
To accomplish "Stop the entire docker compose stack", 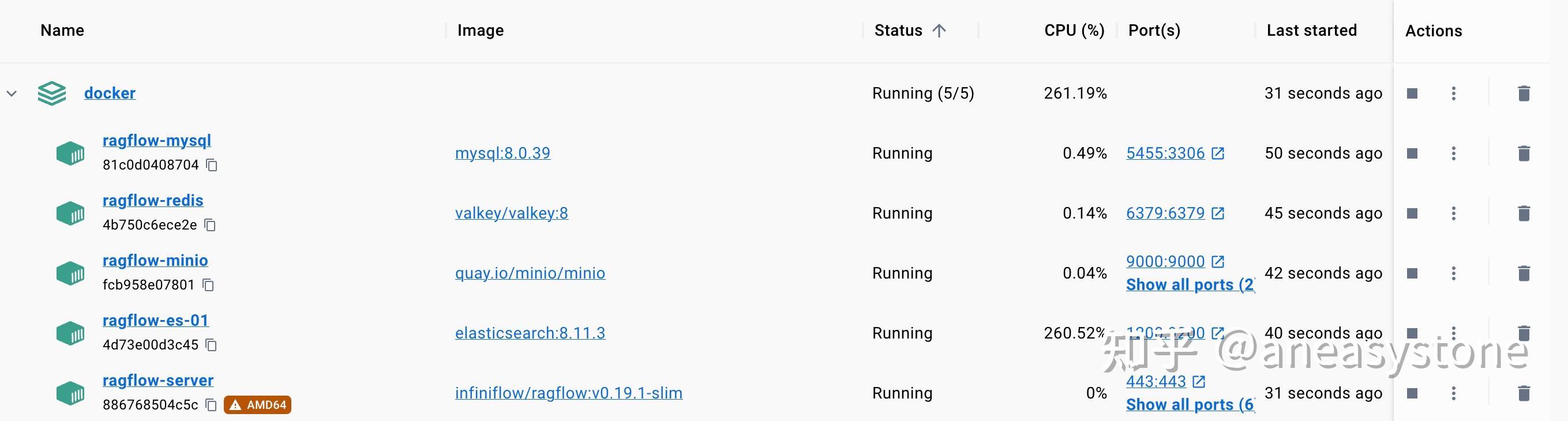I will [1412, 93].
